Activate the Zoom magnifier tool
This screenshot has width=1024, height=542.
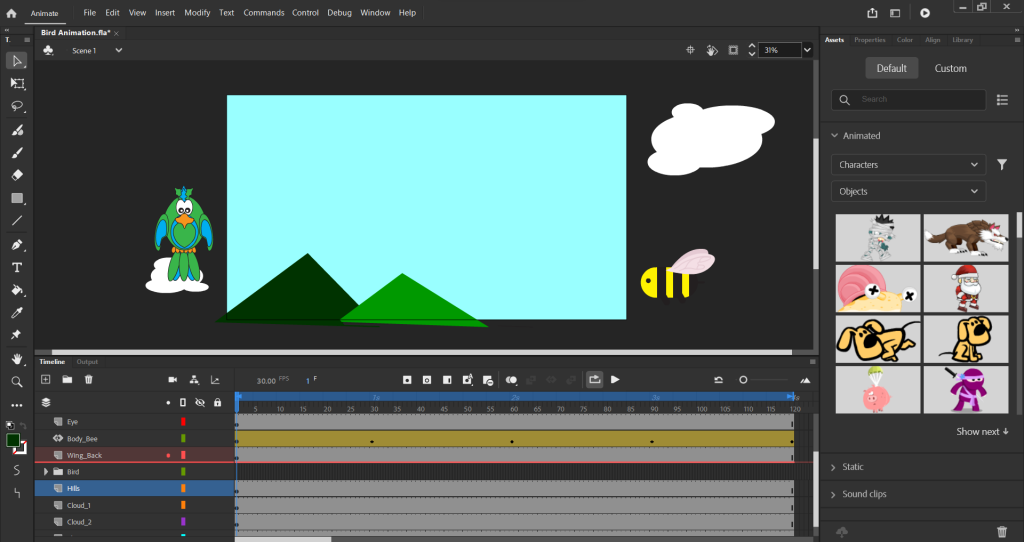tap(17, 382)
